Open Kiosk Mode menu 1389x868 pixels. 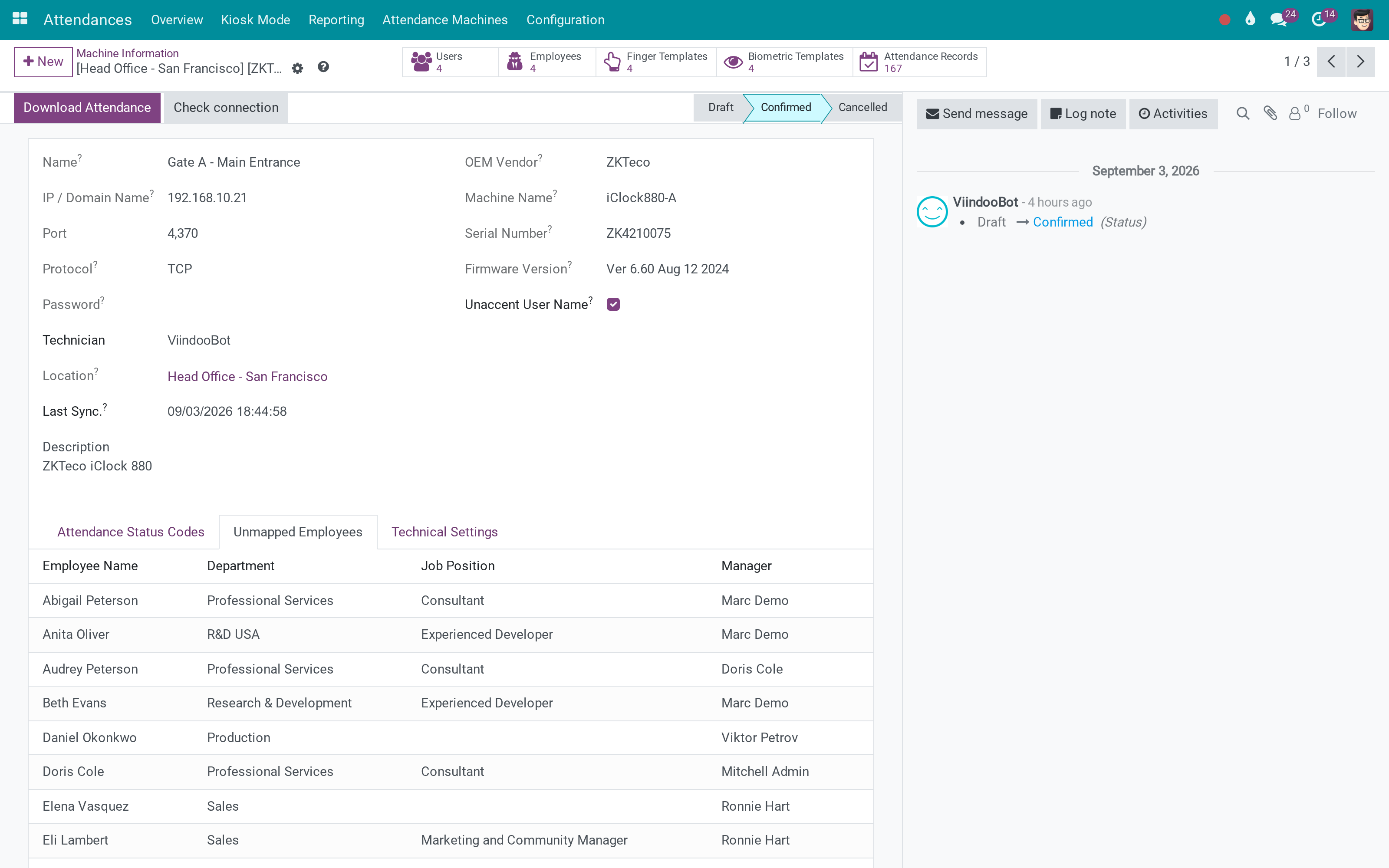(x=255, y=20)
